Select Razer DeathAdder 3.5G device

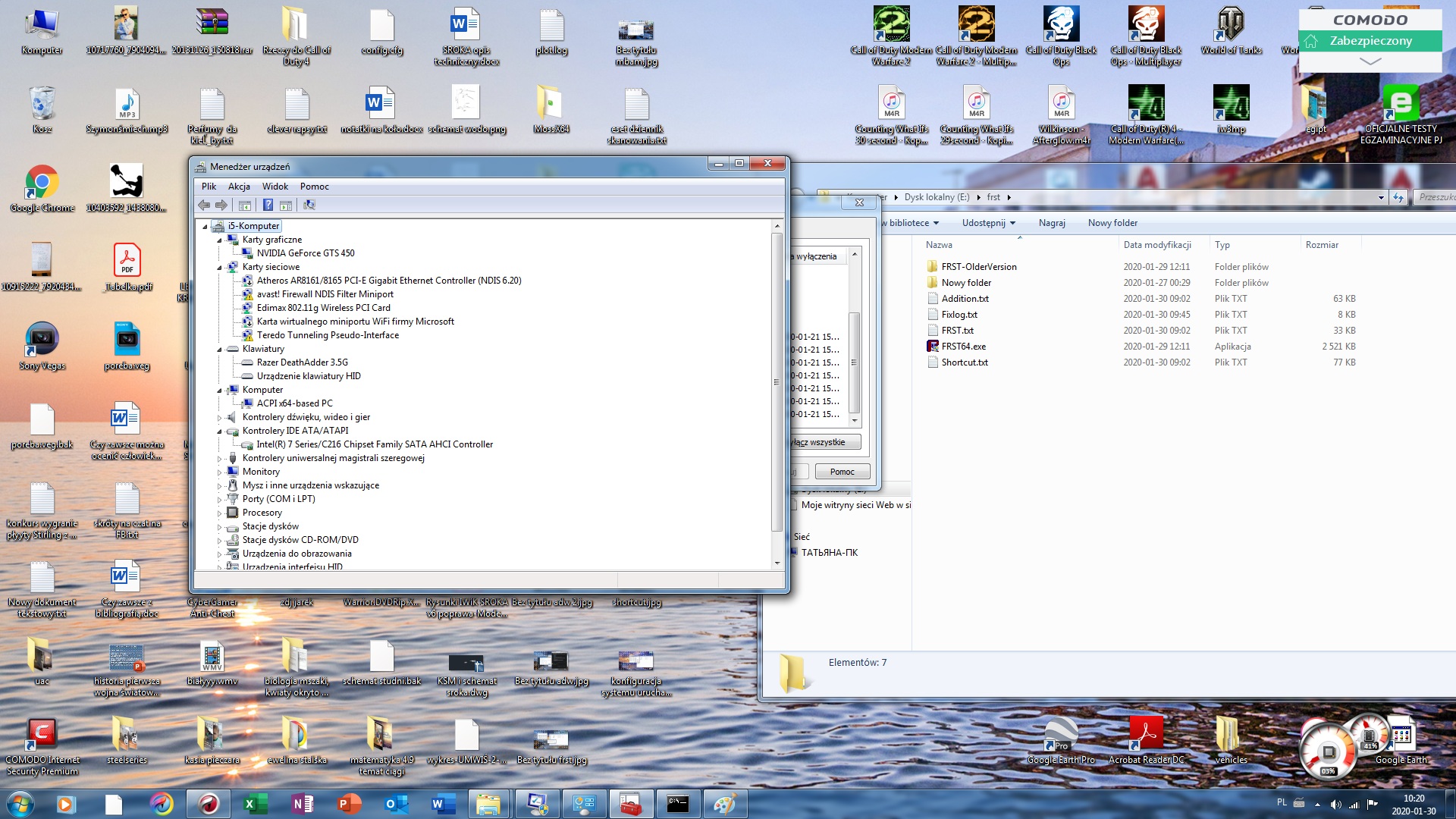point(302,362)
